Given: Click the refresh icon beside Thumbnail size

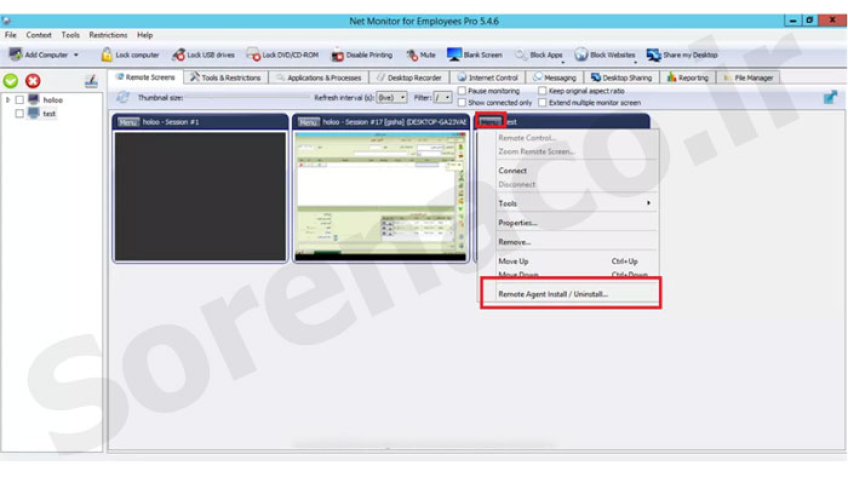Looking at the screenshot, I should click(x=123, y=97).
